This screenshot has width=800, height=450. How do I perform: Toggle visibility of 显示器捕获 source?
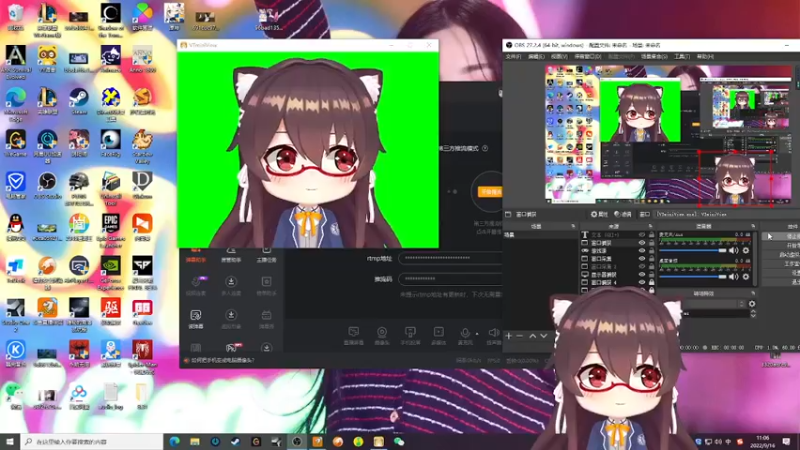pyautogui.click(x=642, y=274)
